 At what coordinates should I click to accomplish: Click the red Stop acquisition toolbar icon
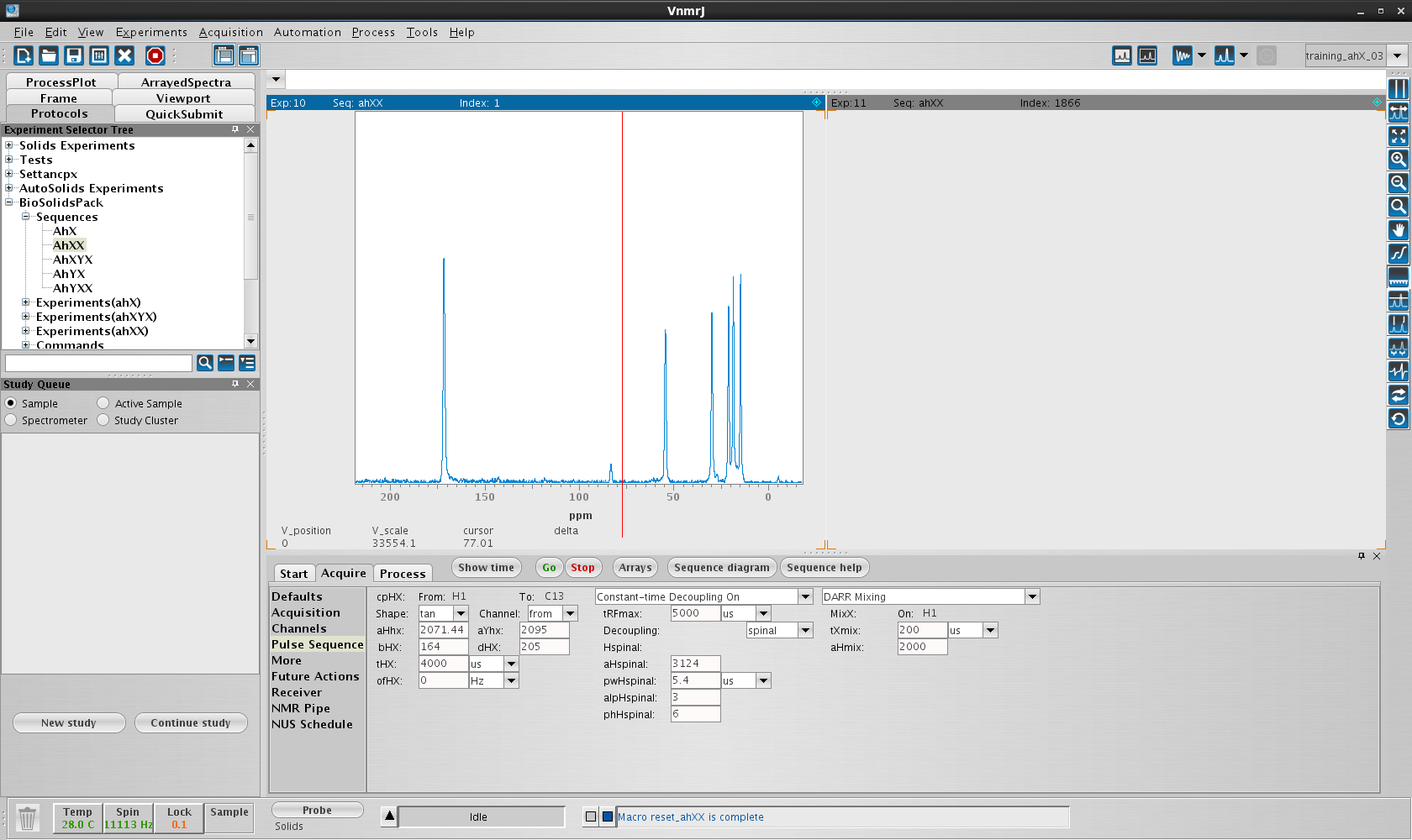pos(155,55)
